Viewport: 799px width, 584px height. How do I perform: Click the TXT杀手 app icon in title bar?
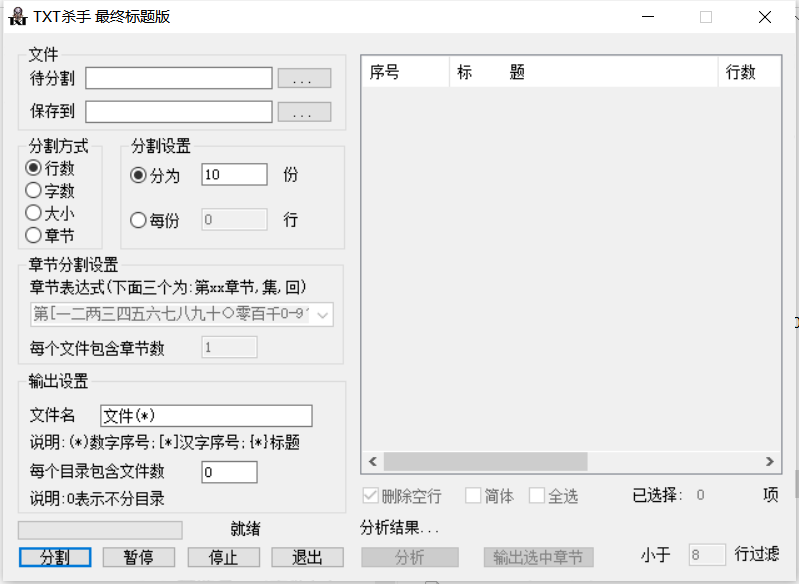click(x=17, y=17)
